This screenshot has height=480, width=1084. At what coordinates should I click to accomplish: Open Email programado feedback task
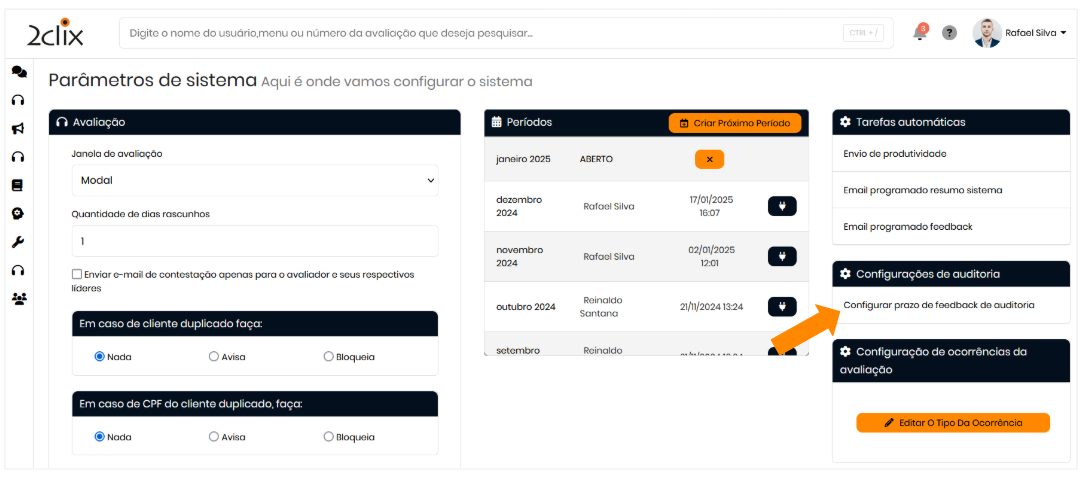(x=907, y=227)
